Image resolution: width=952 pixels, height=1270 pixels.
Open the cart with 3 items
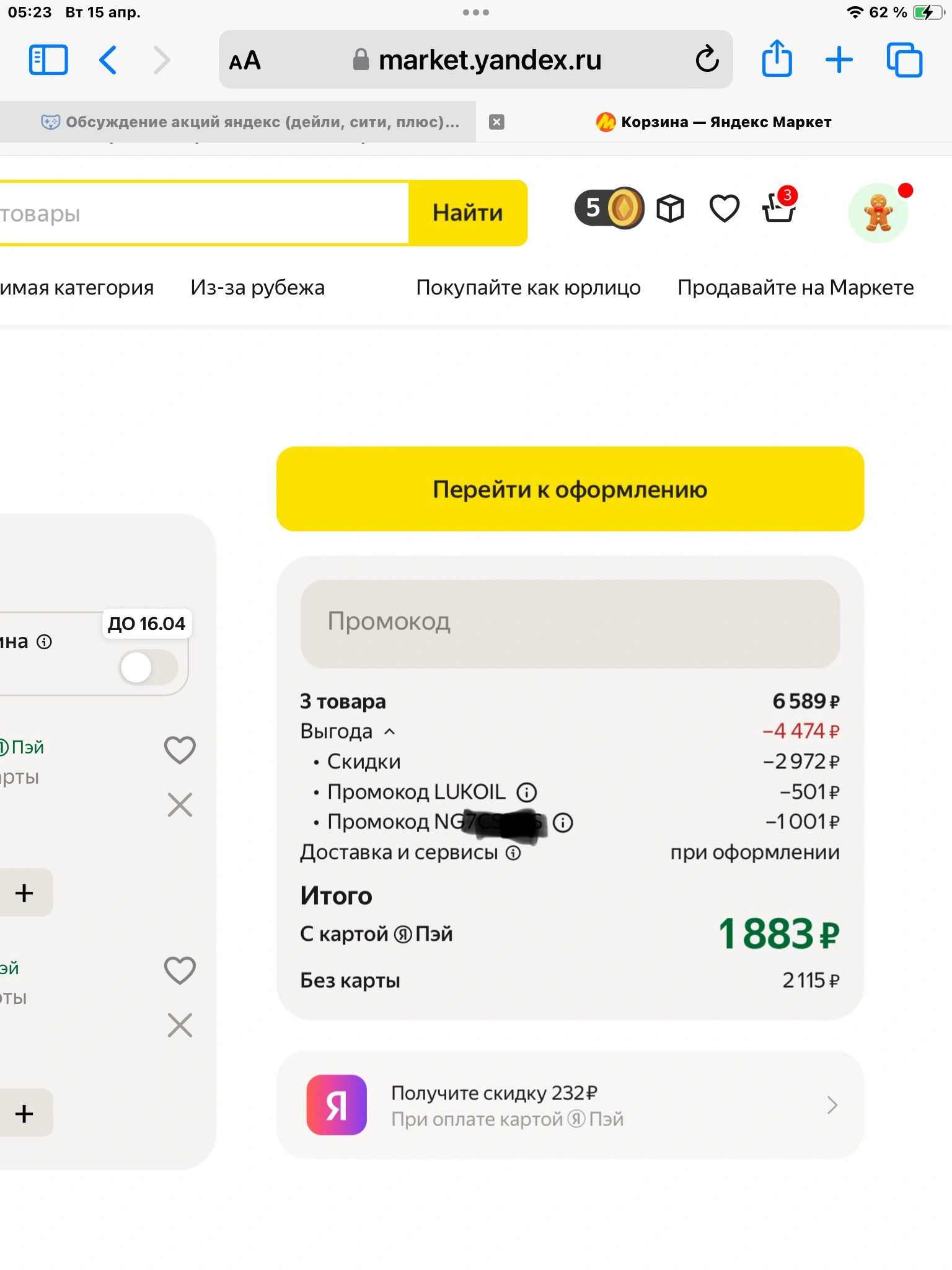click(779, 205)
